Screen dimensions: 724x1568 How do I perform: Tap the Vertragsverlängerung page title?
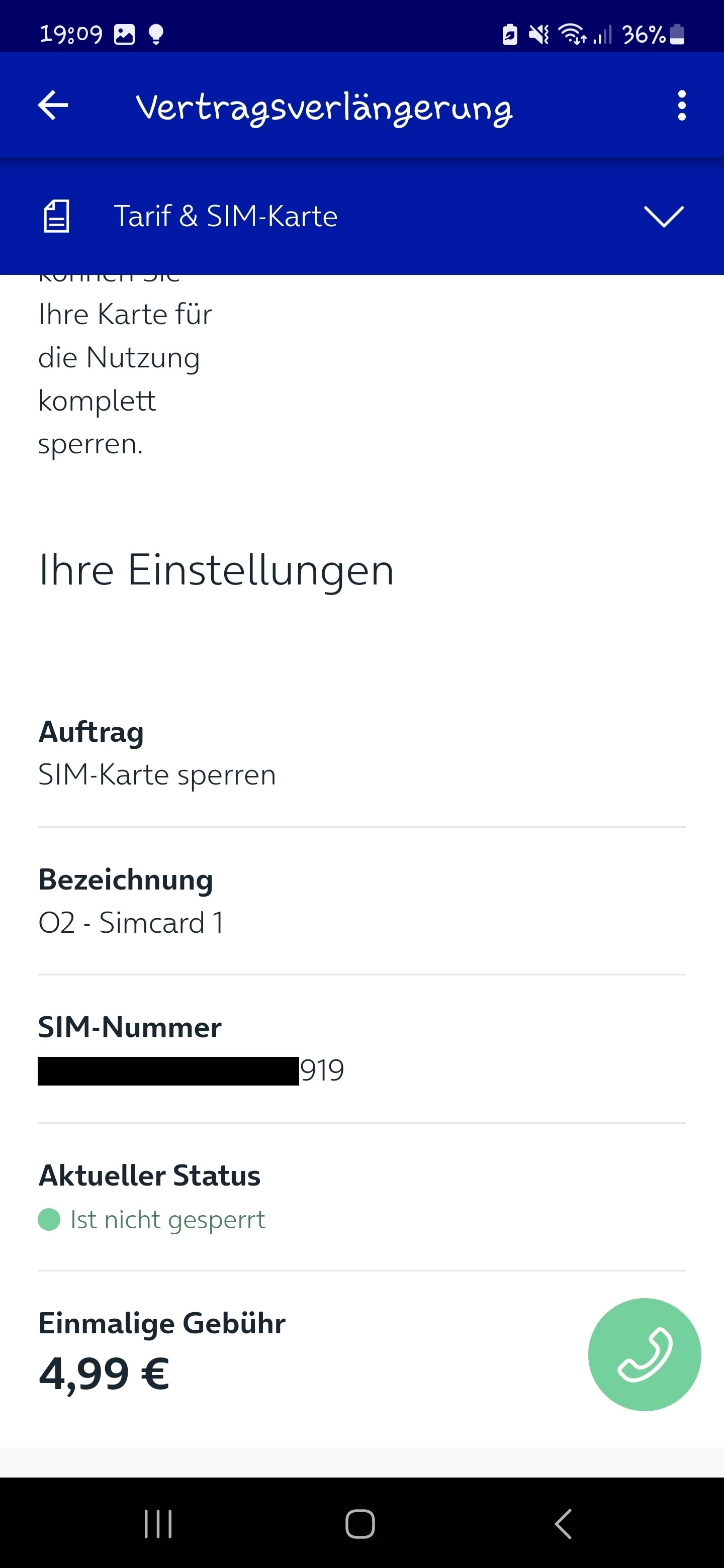click(324, 108)
